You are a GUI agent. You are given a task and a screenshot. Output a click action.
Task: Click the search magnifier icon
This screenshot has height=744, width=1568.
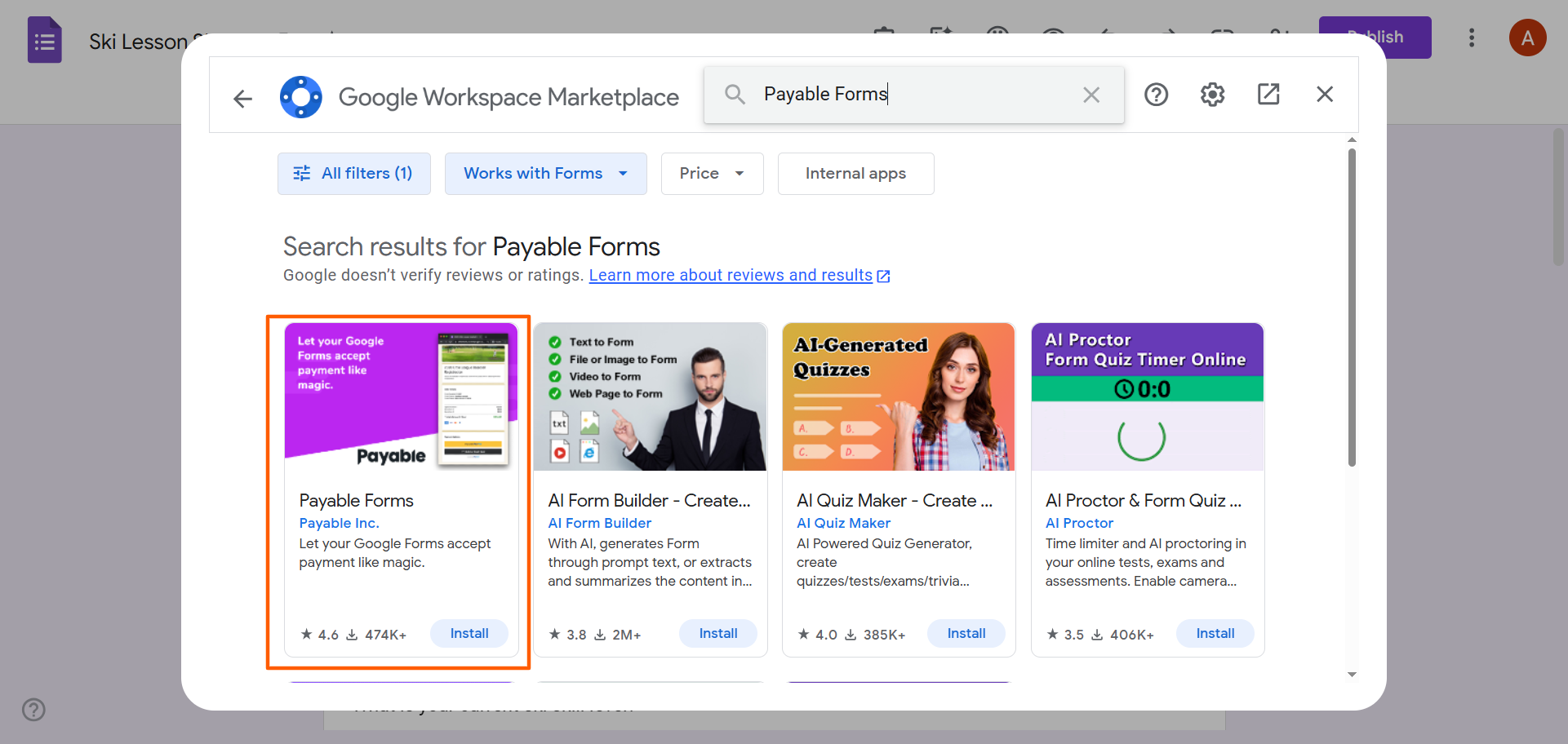coord(734,94)
